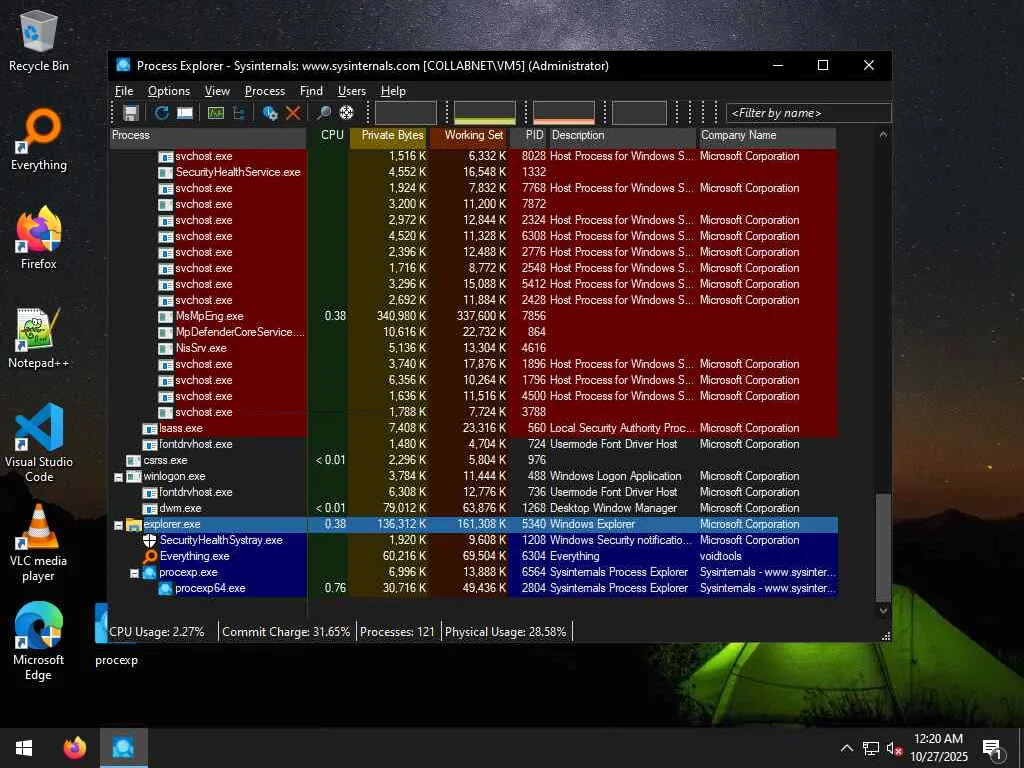Open the Users menu

pyautogui.click(x=351, y=91)
